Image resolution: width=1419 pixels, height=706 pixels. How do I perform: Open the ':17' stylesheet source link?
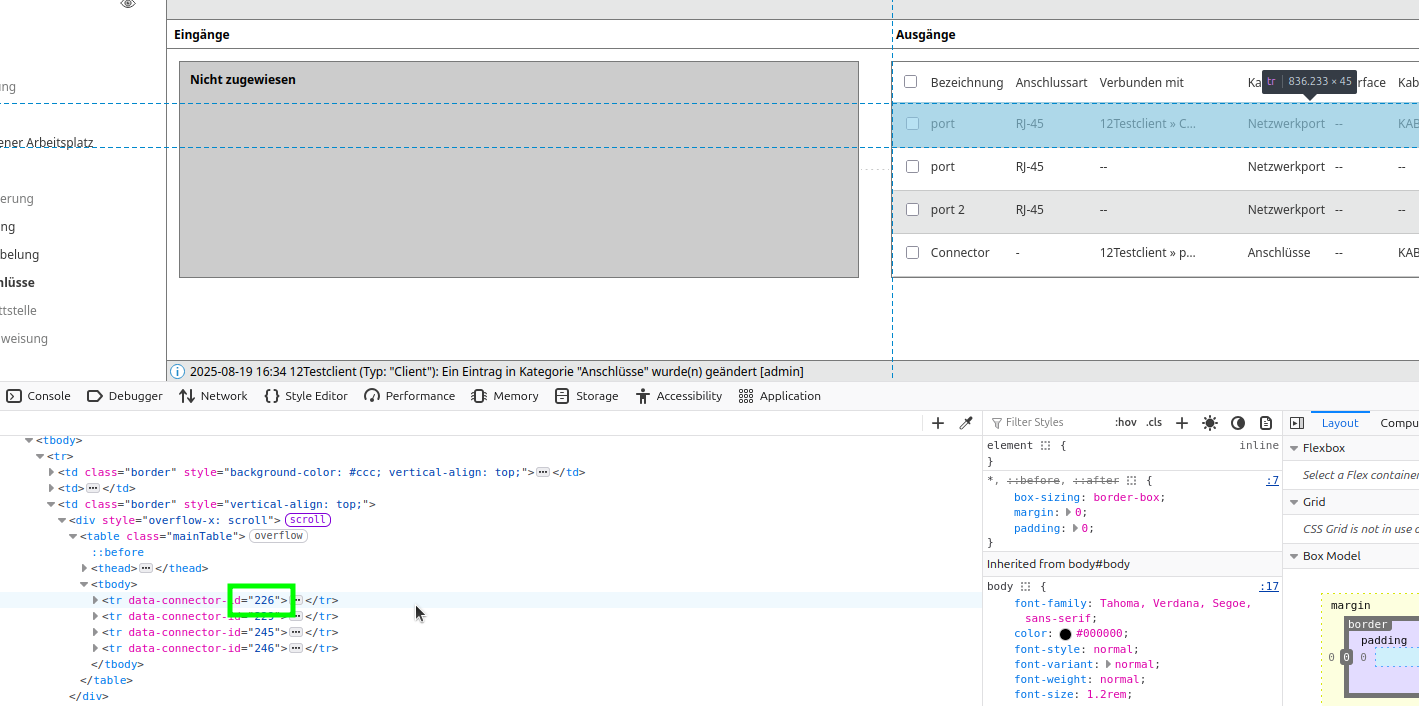click(x=1269, y=587)
